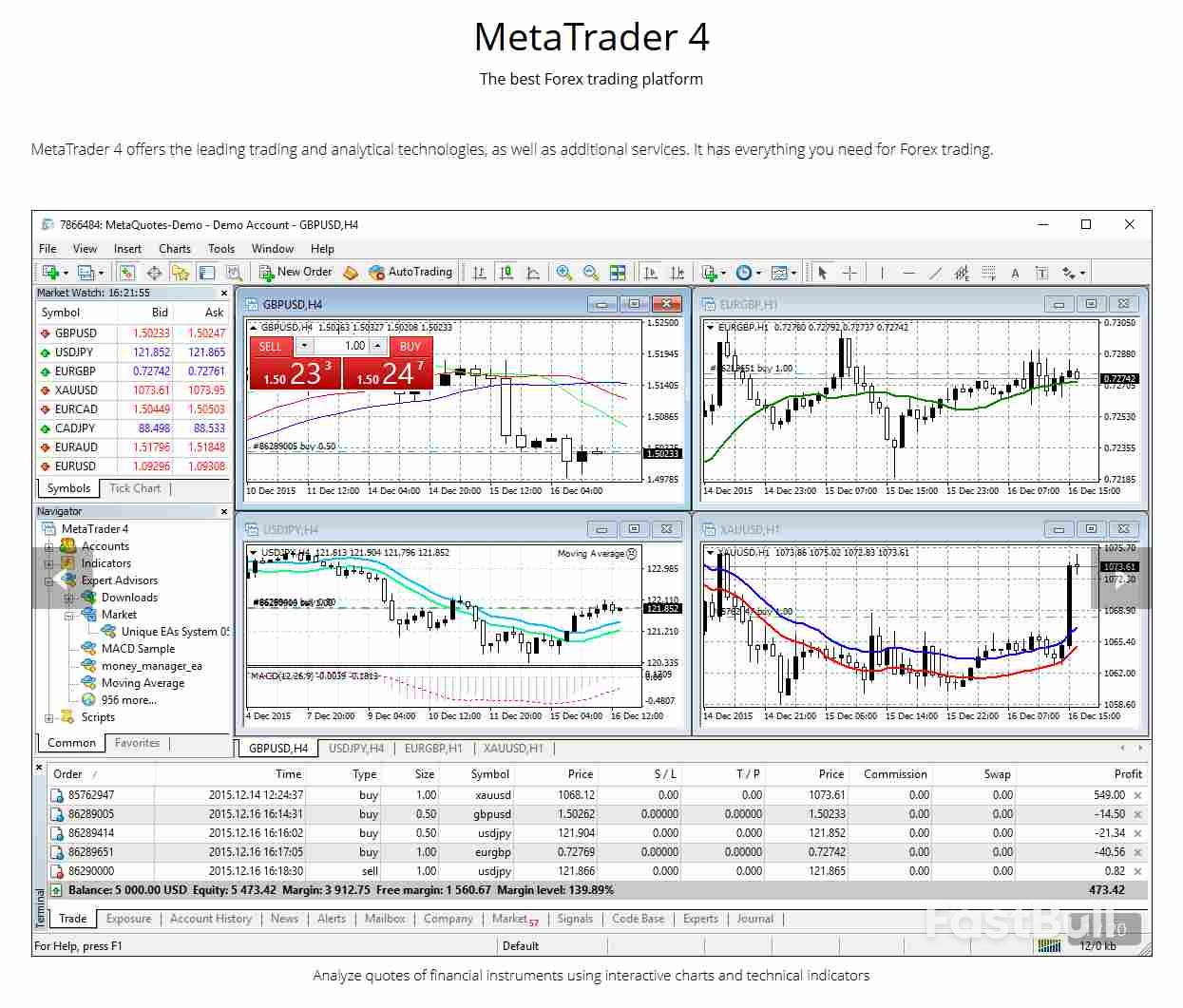The width and height of the screenshot is (1183, 1008).
Task: Toggle the AutoTrading button
Action: 410,273
